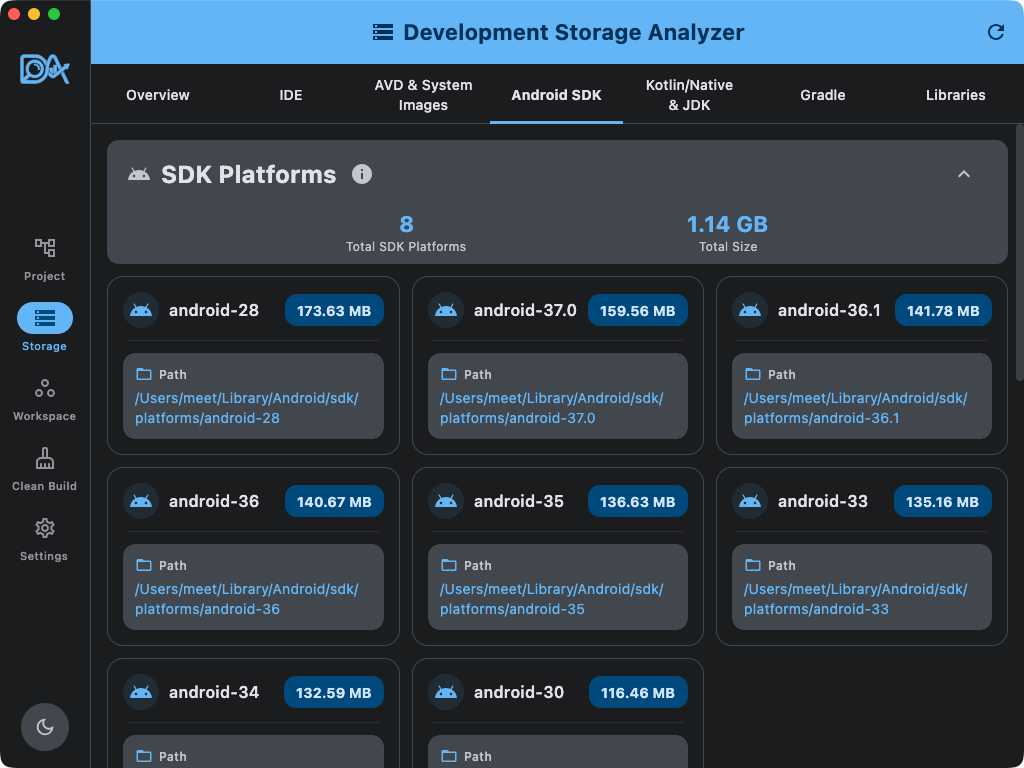Click the 135.16 MB size badge
1024x768 pixels.
pyautogui.click(x=942, y=501)
